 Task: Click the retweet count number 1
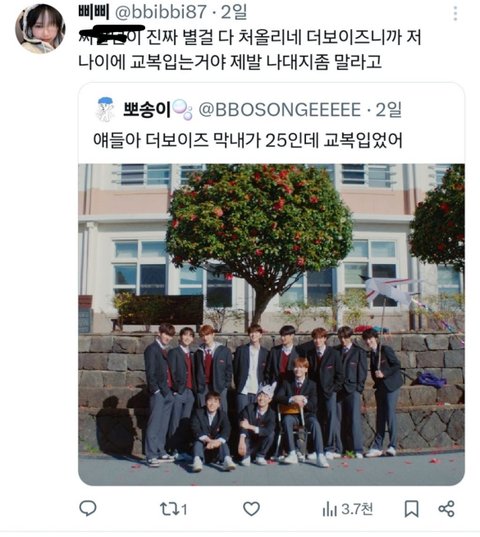point(184,510)
